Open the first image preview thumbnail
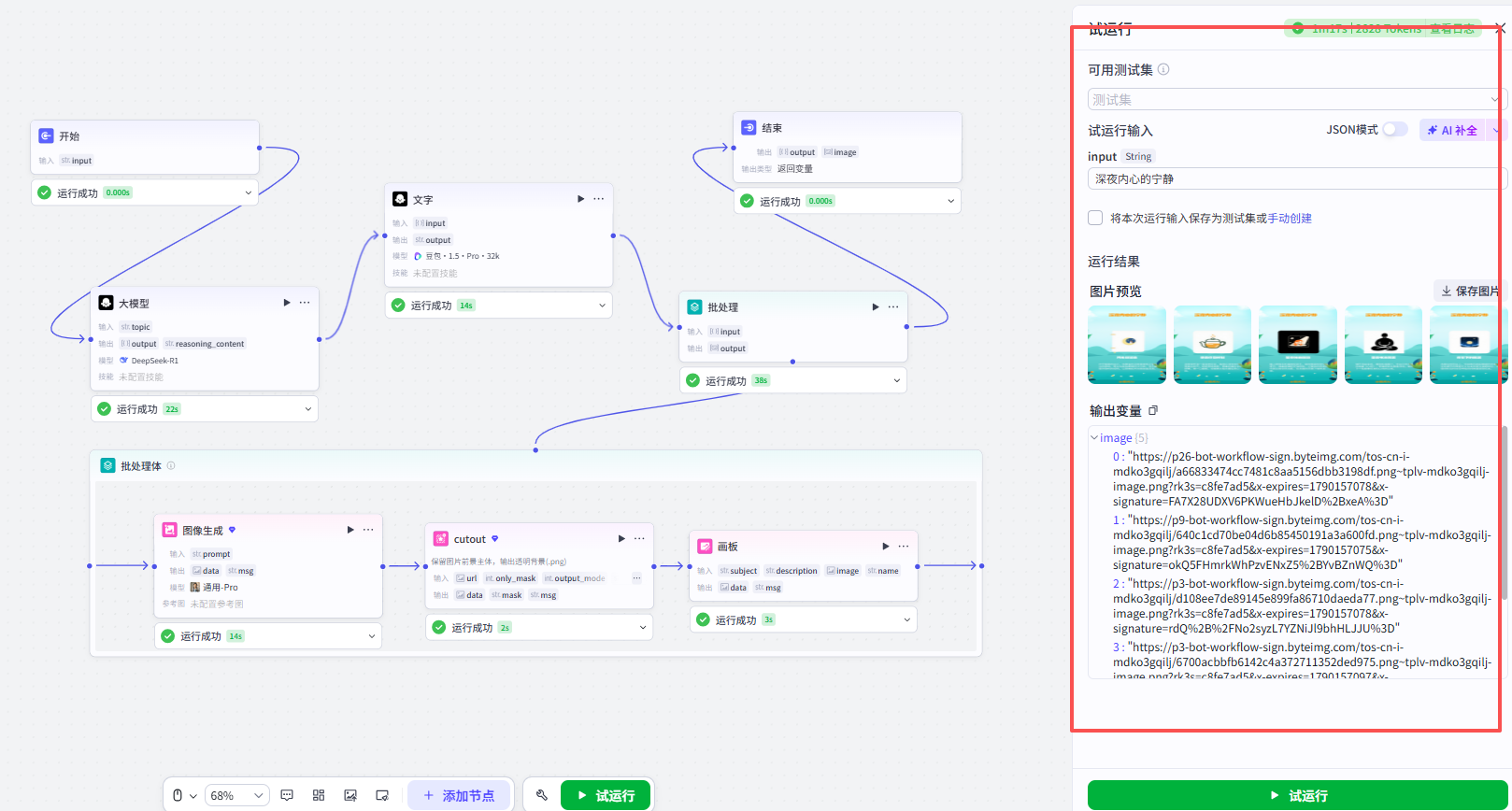Image resolution: width=1512 pixels, height=811 pixels. pos(1127,345)
